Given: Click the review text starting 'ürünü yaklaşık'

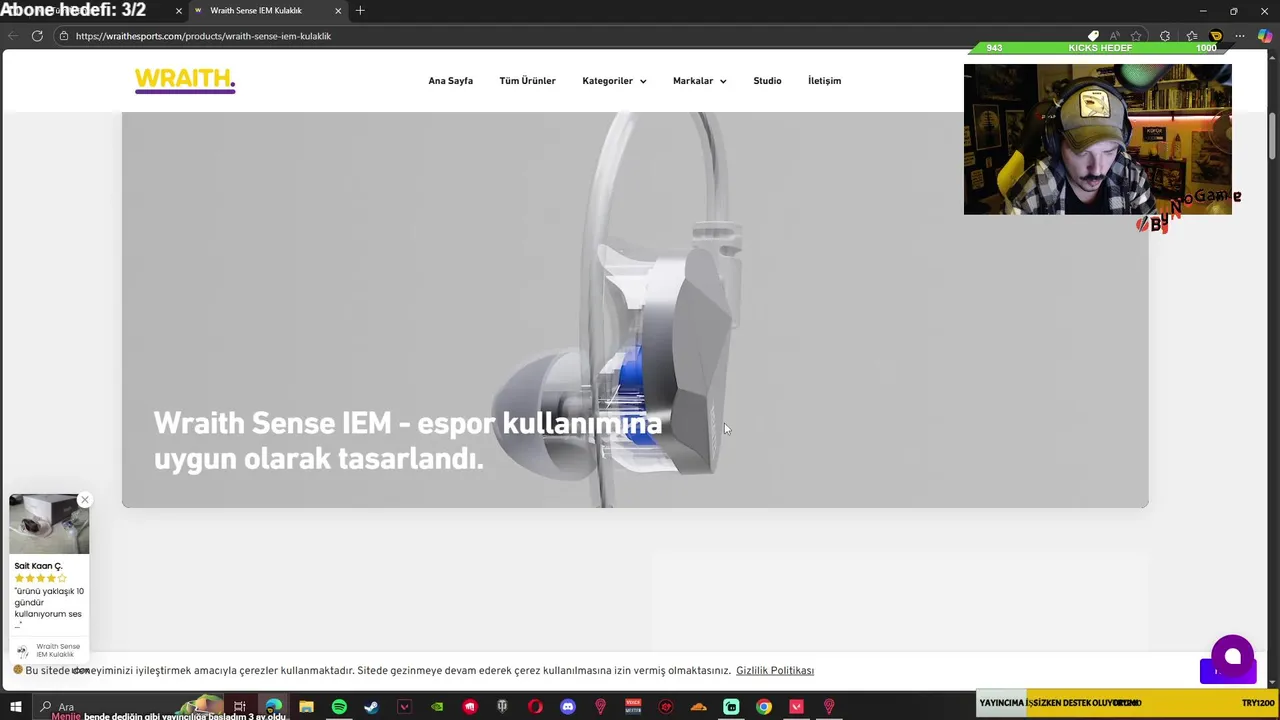Looking at the screenshot, I should coord(49,608).
